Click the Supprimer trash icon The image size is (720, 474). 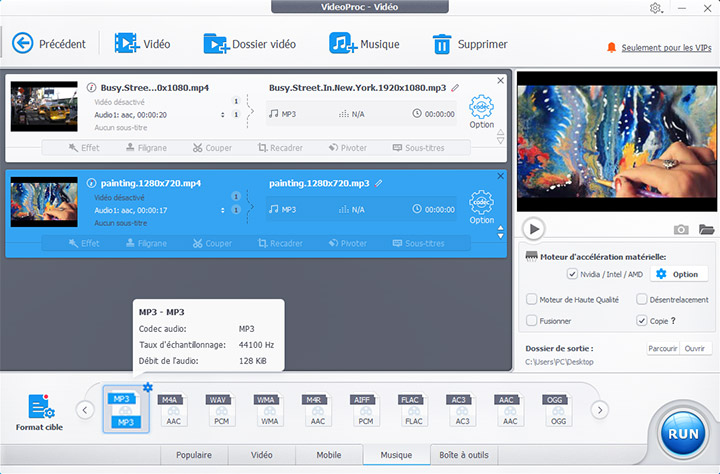(x=441, y=44)
